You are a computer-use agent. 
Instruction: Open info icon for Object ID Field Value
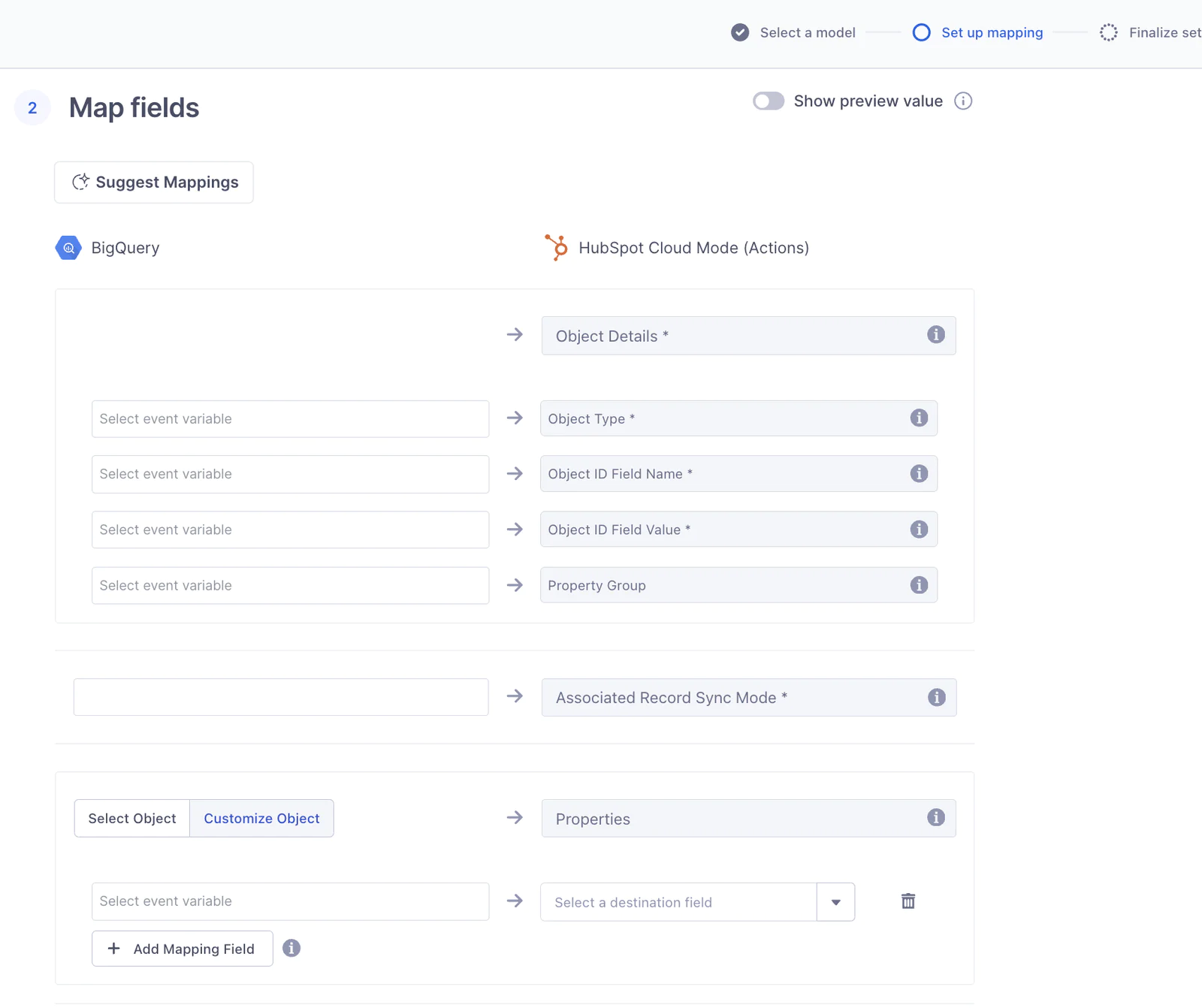point(919,530)
